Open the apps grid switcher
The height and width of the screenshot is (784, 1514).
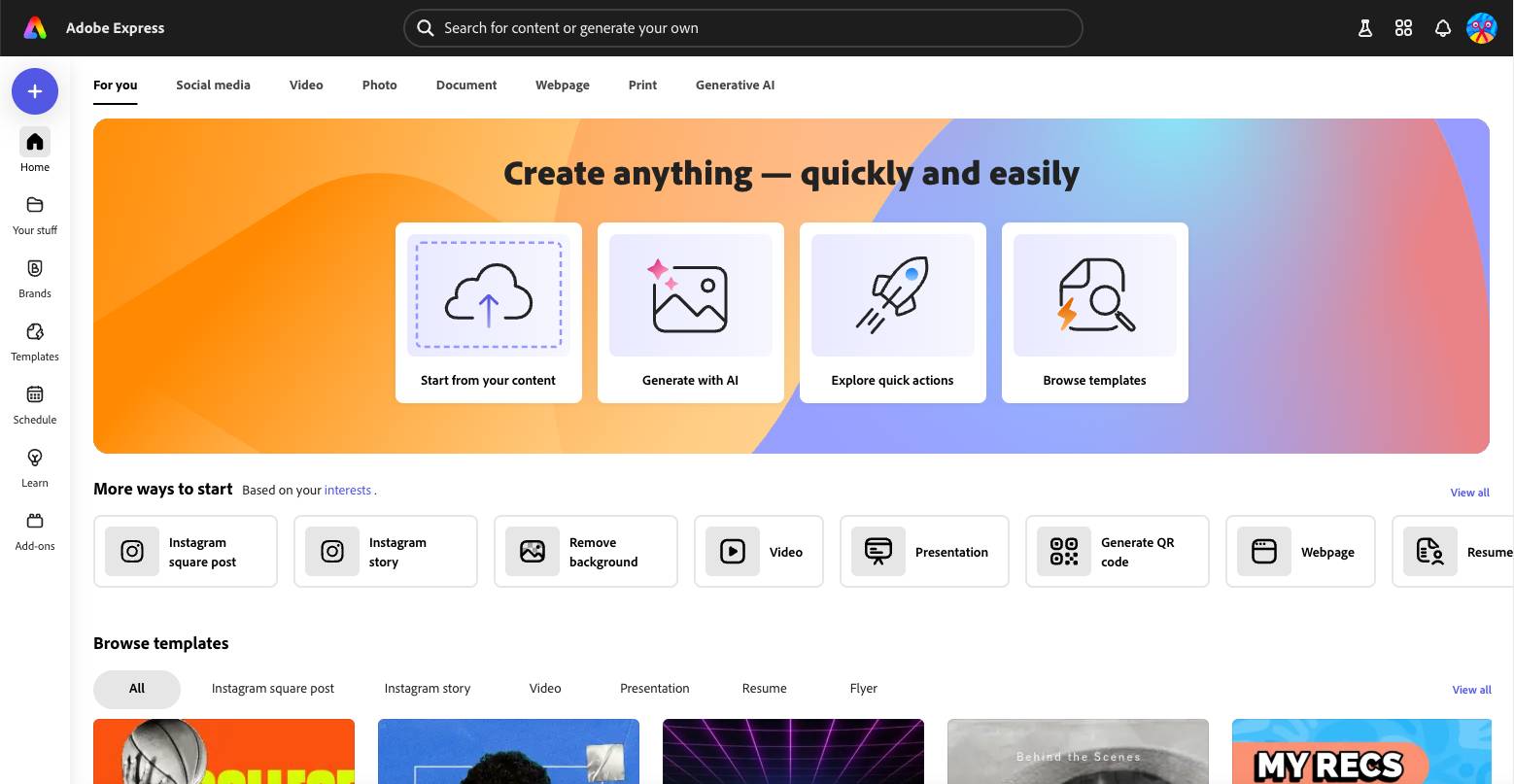tap(1403, 28)
